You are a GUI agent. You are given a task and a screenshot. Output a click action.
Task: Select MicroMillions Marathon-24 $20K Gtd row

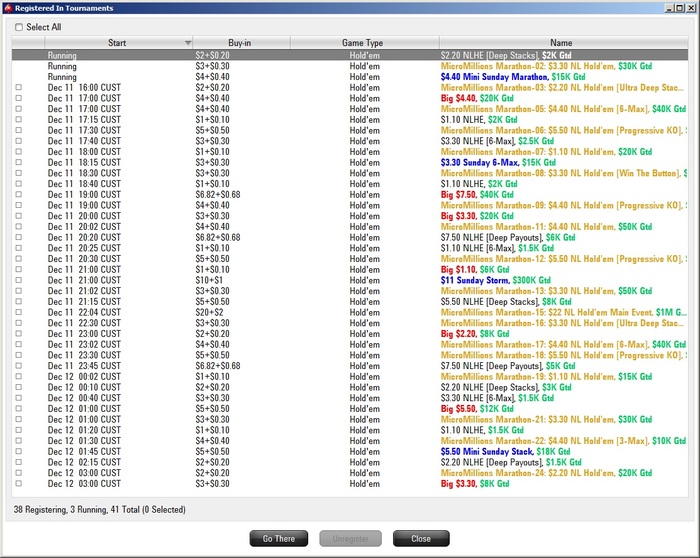[350, 473]
